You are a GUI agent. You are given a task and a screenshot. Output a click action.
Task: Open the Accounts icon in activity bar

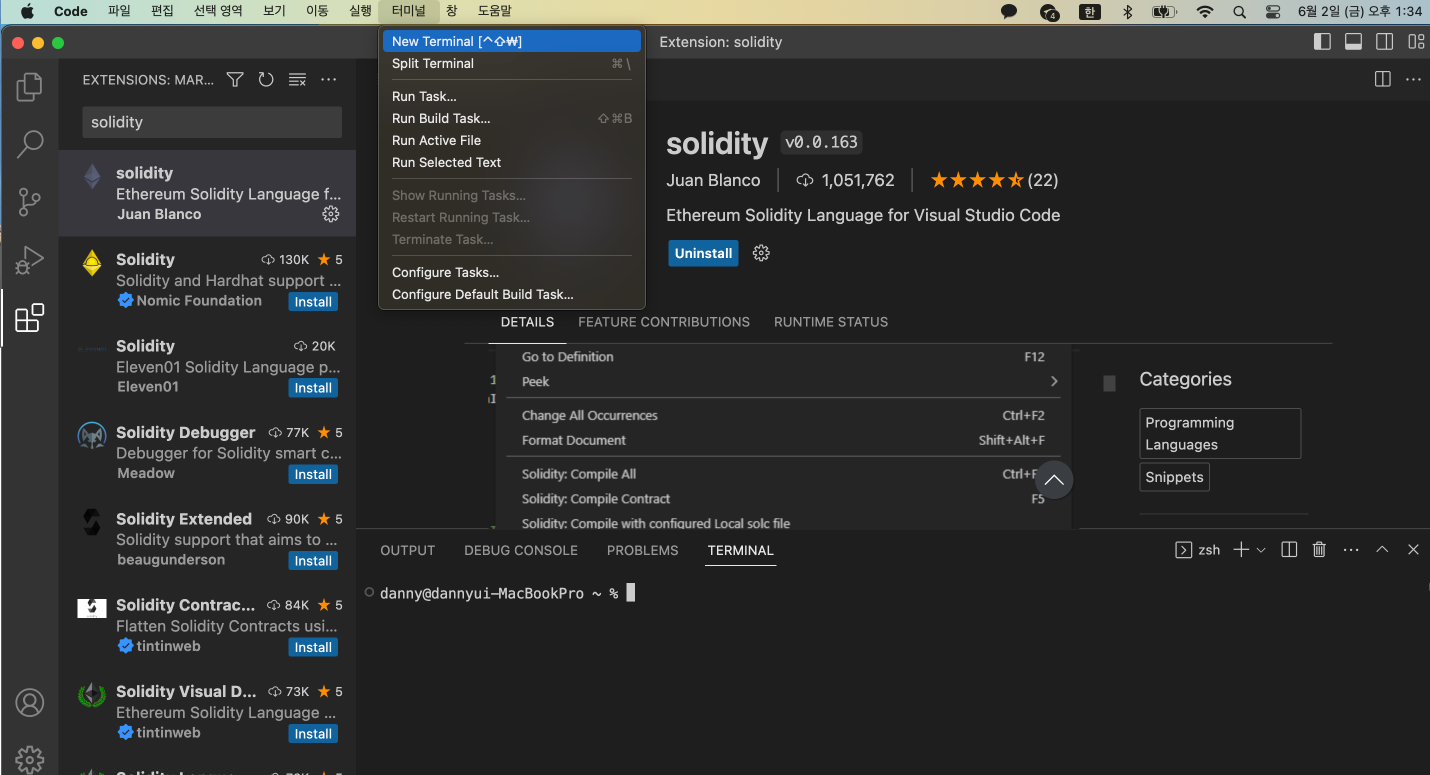click(x=30, y=703)
